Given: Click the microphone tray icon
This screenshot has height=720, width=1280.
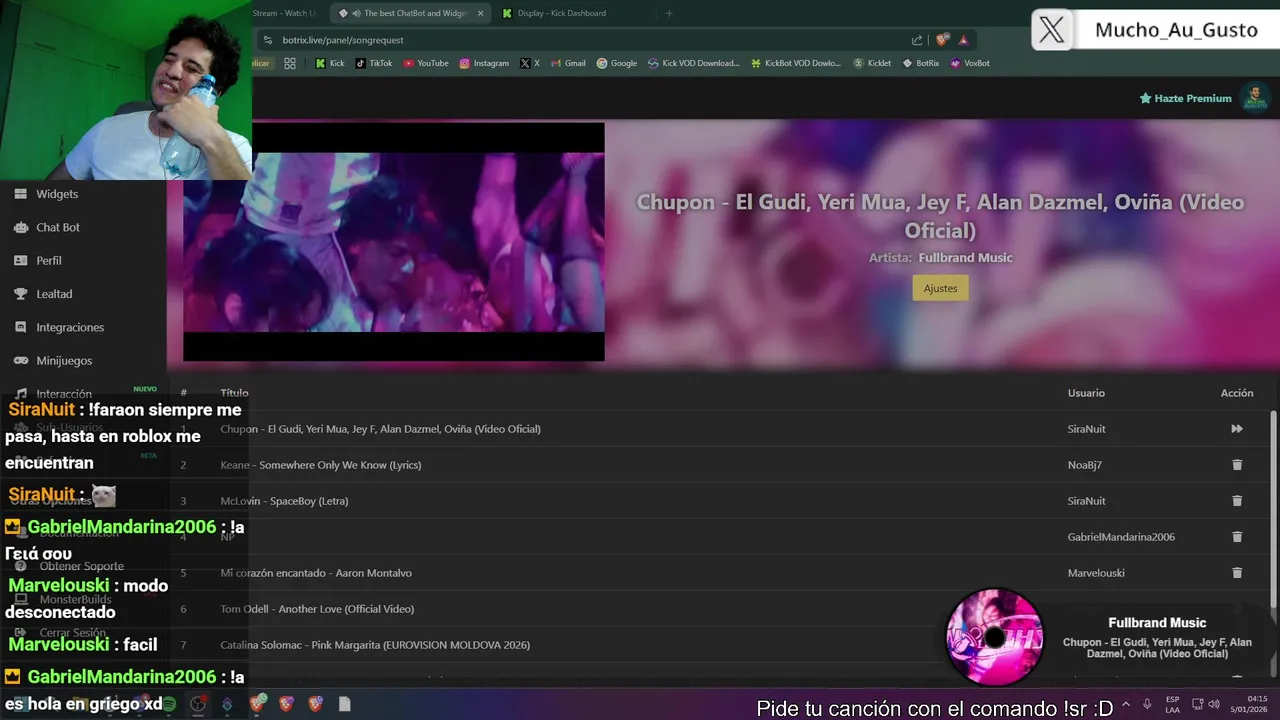Looking at the screenshot, I should 1147,704.
